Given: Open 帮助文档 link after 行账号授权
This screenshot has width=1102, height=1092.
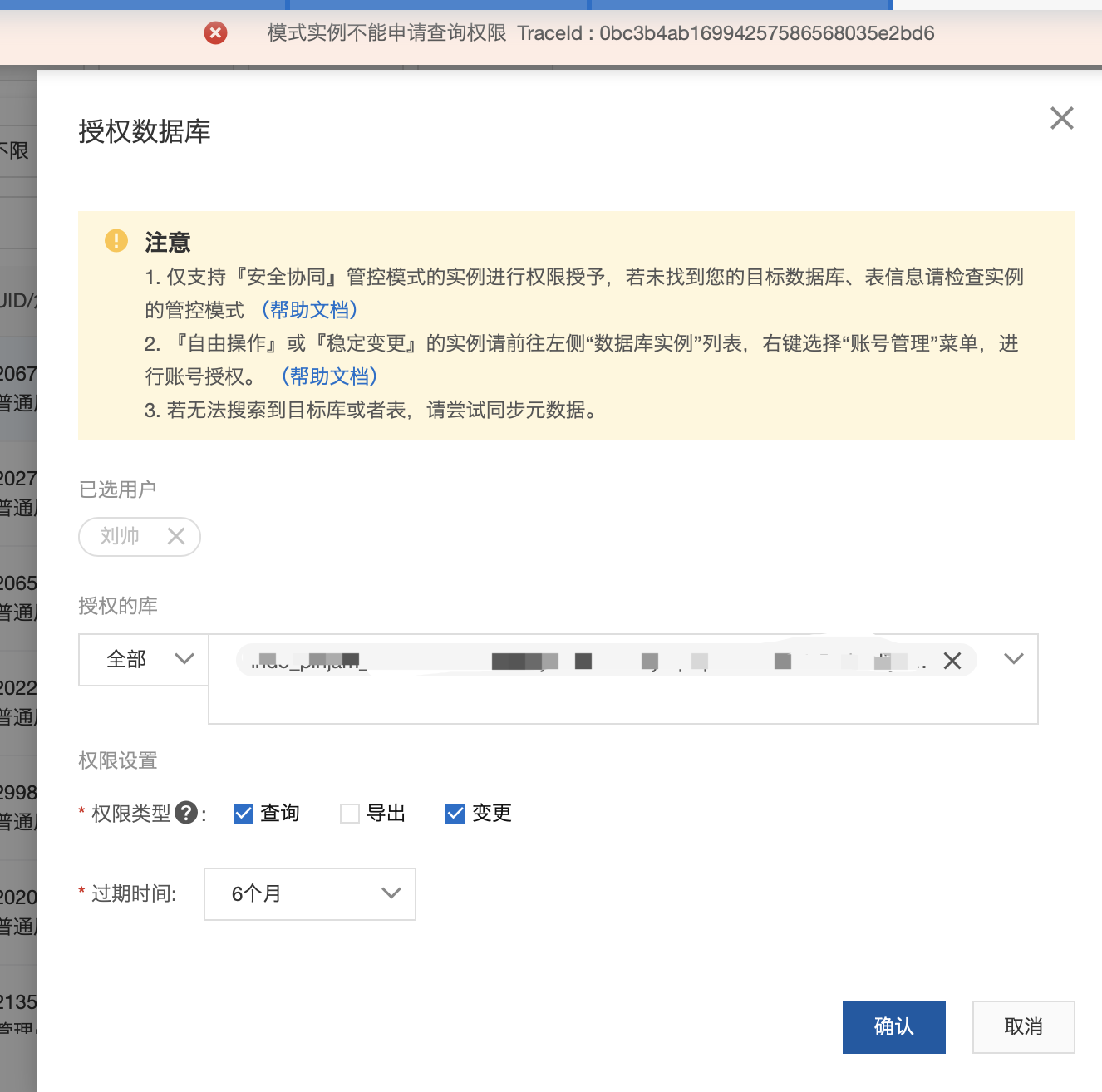Looking at the screenshot, I should tap(329, 376).
